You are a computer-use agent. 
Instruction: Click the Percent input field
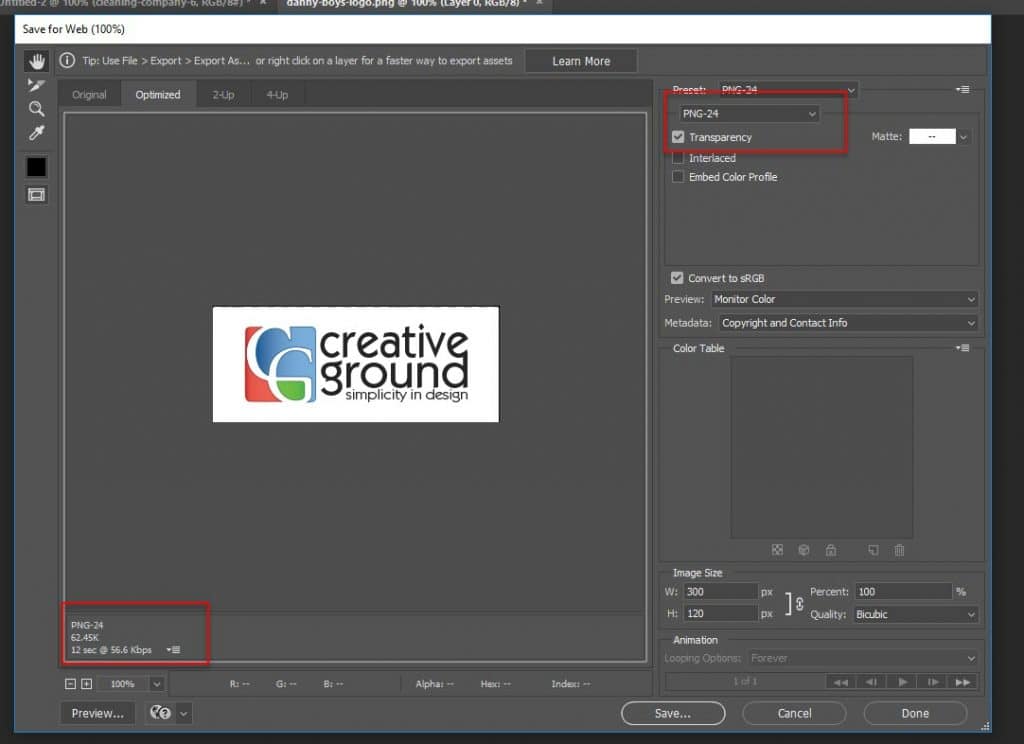(x=903, y=592)
